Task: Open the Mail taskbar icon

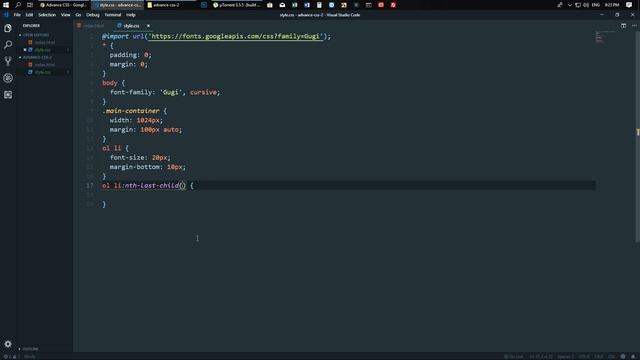Action: point(282,5)
